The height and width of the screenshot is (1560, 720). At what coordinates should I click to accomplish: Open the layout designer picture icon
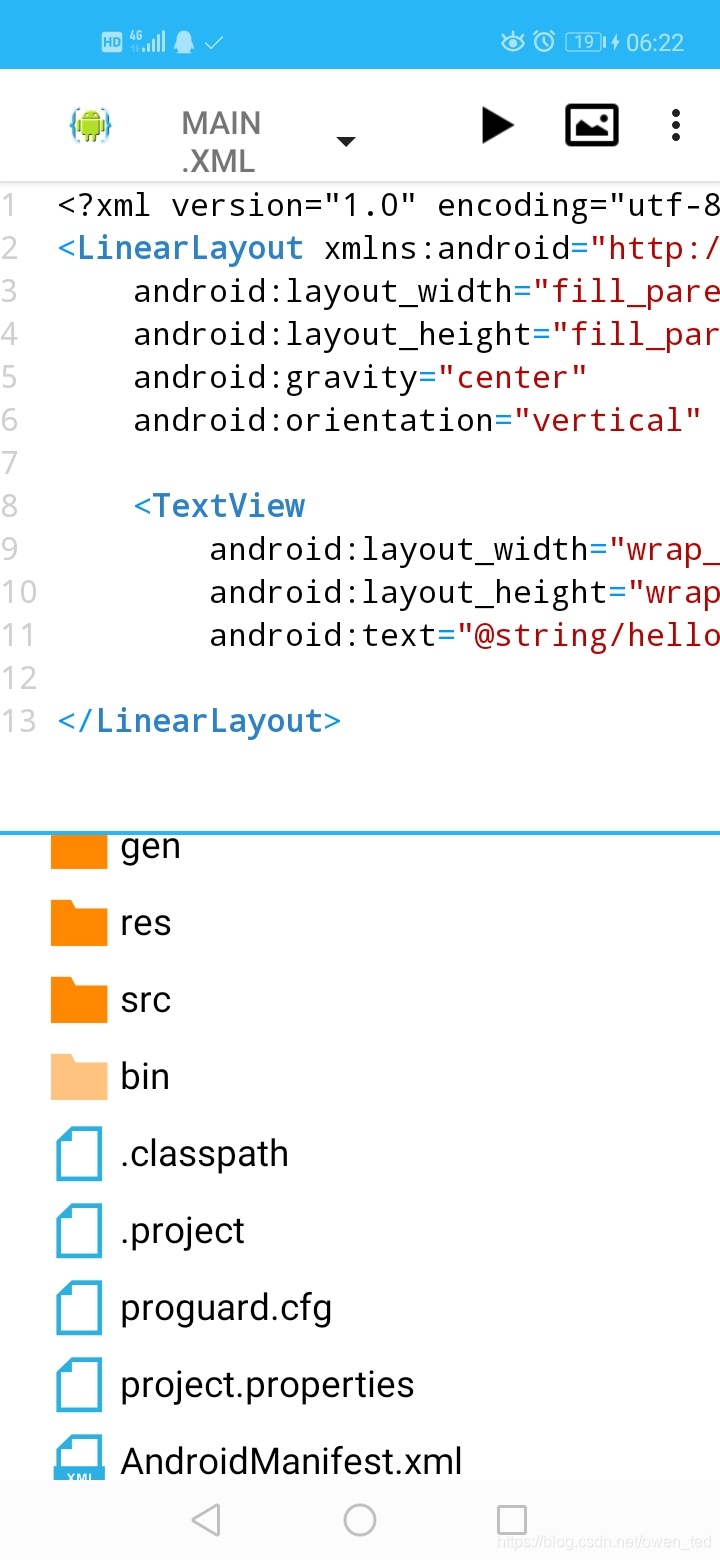pos(592,125)
